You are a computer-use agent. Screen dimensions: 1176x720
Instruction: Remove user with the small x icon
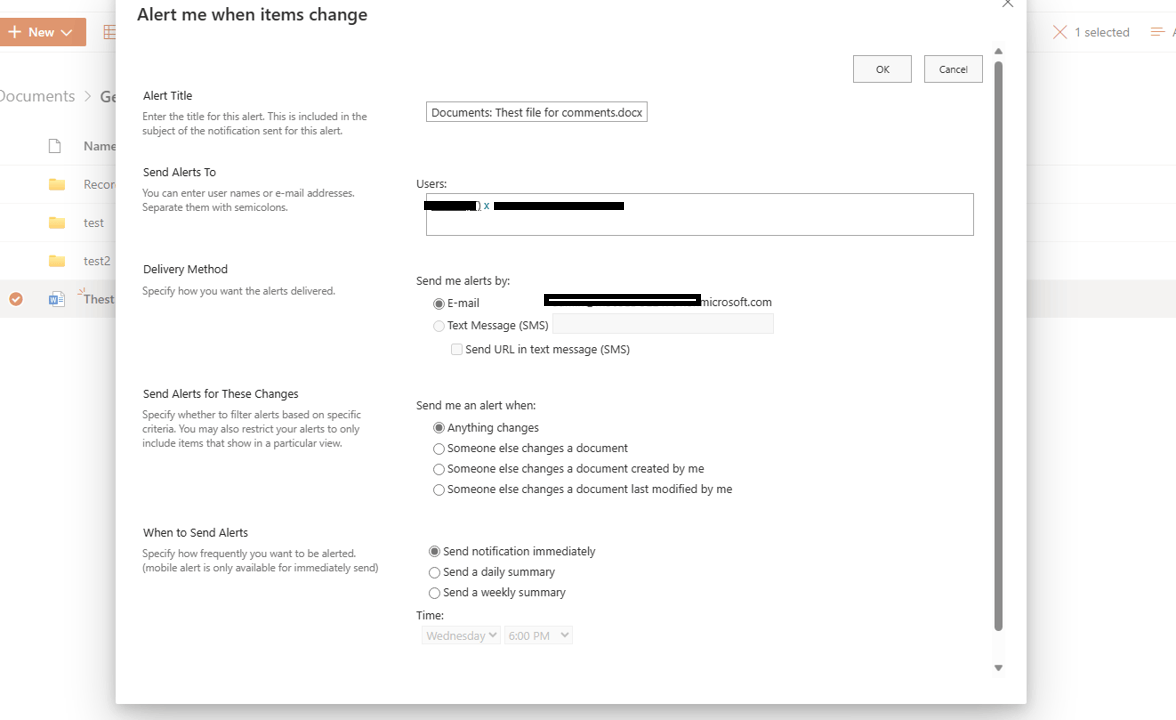[x=487, y=206]
